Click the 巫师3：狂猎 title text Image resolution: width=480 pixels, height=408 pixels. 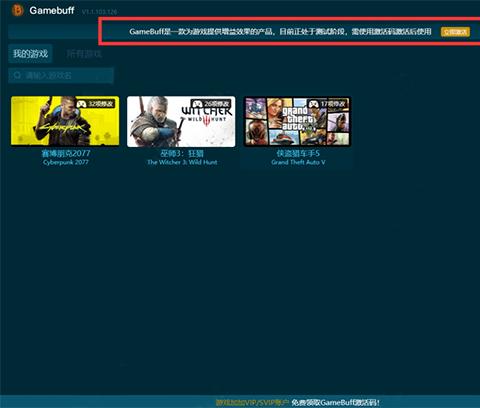tap(182, 153)
